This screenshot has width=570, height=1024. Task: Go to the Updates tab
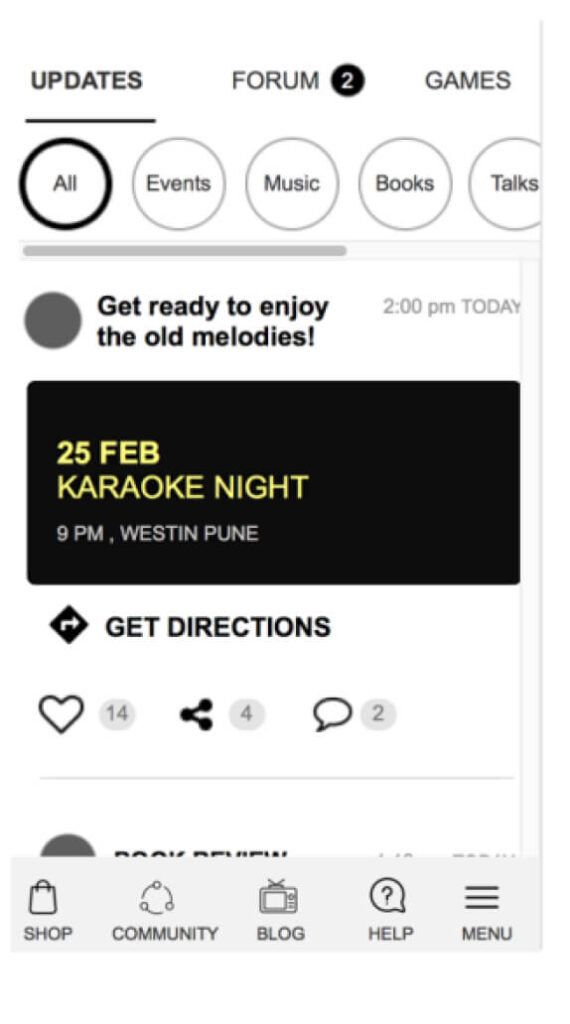pyautogui.click(x=87, y=81)
